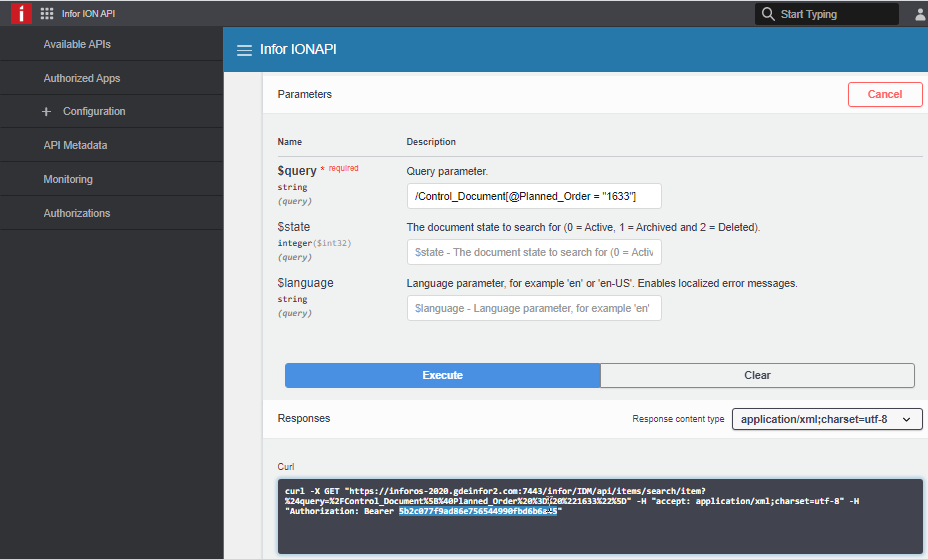This screenshot has height=559, width=928.
Task: Click the $state parameter name
Action: (294, 227)
